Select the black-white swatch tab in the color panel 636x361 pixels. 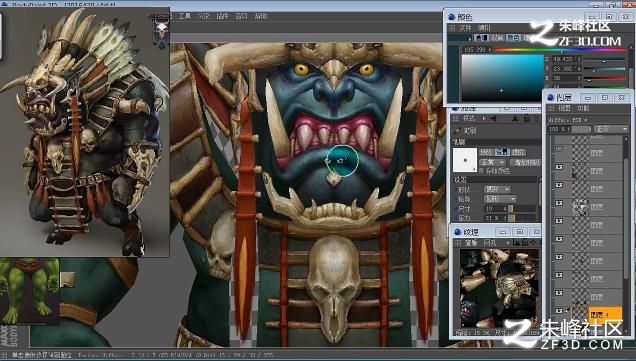pos(481,38)
